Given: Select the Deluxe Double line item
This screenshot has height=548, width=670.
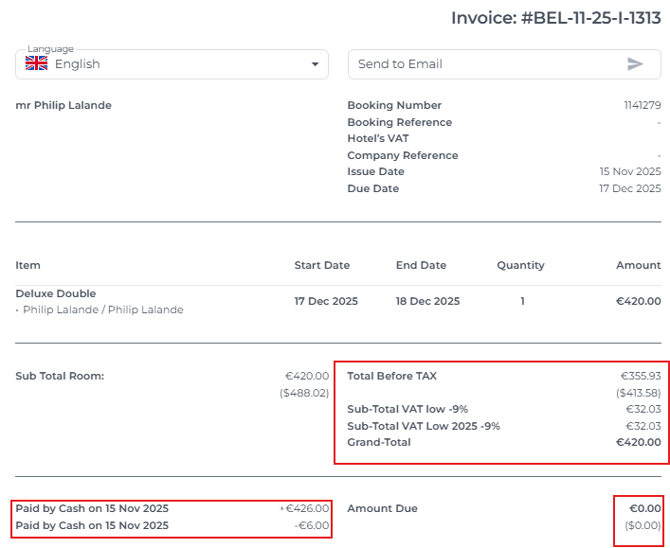Looking at the screenshot, I should click(56, 294).
